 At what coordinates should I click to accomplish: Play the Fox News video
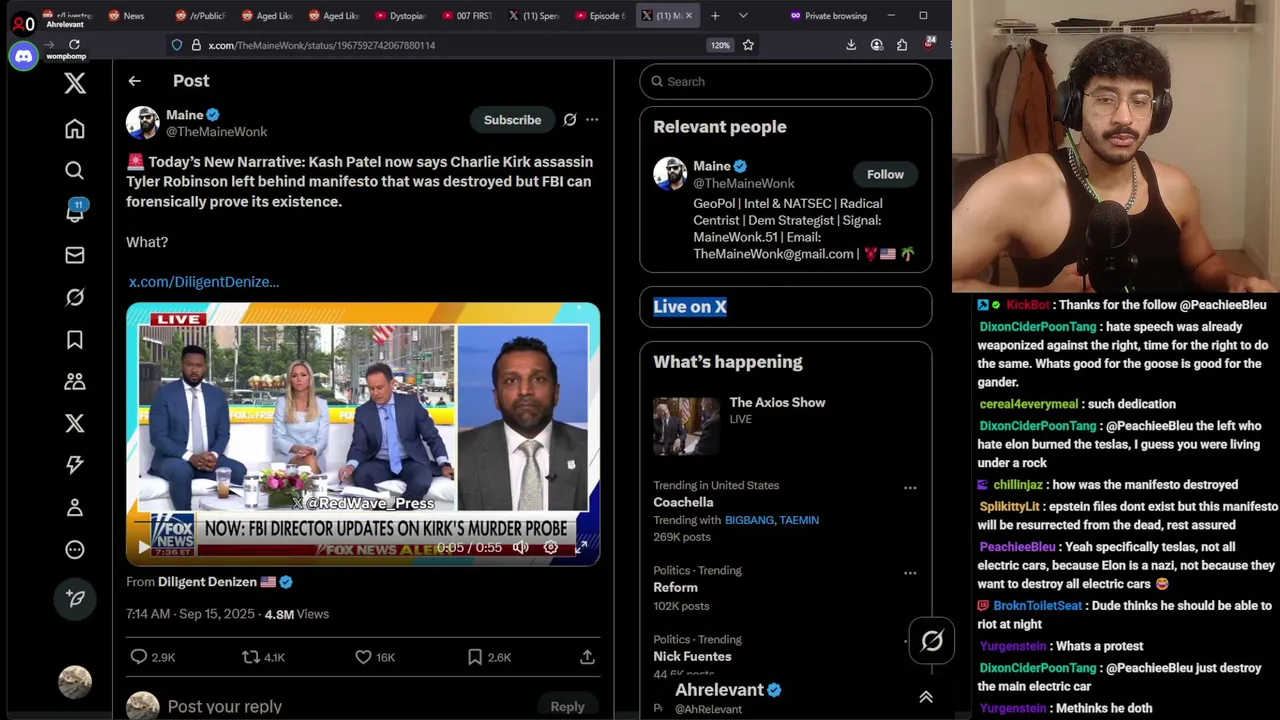pos(144,548)
